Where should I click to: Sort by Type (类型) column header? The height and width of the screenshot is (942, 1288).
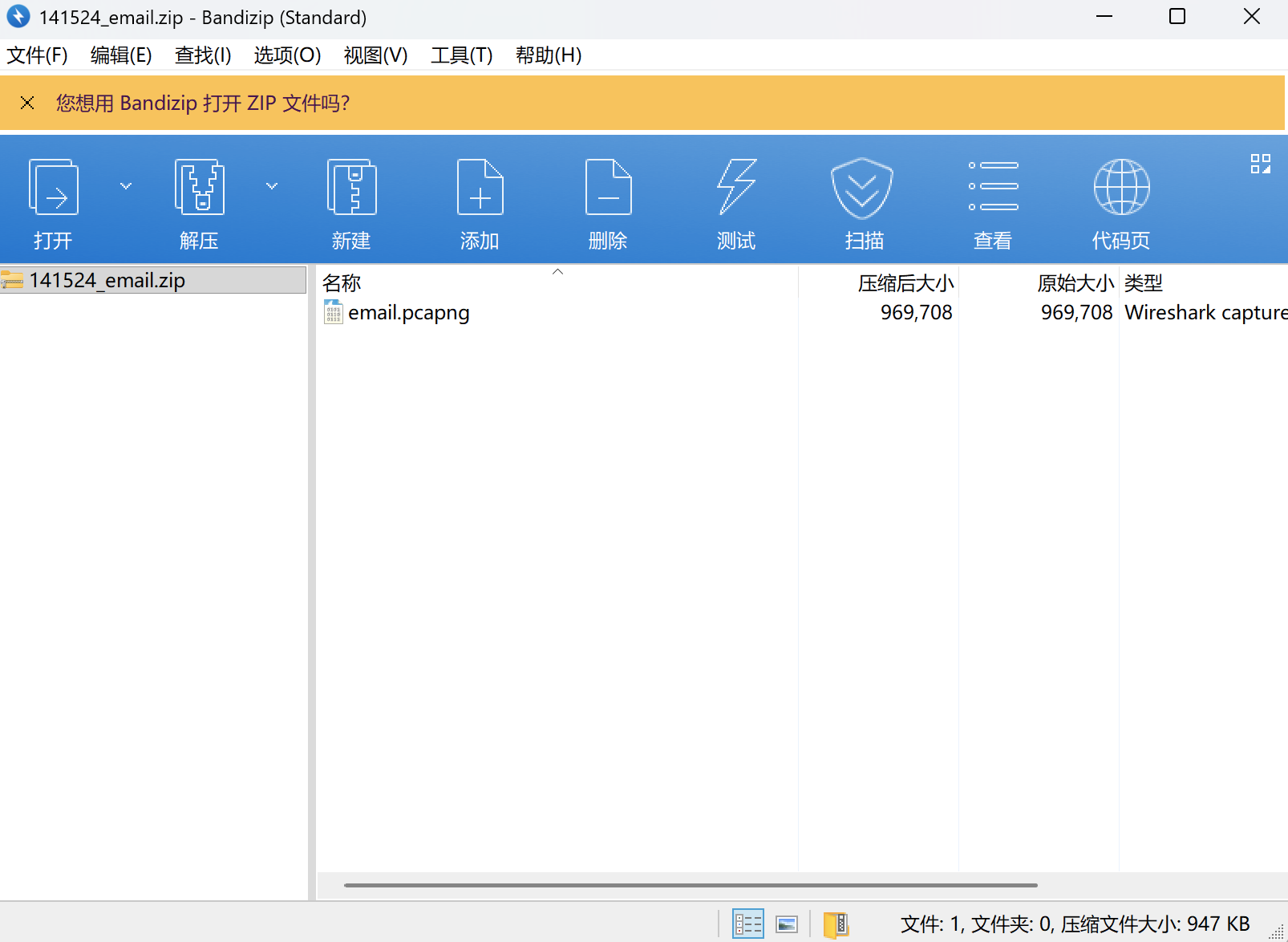pos(1204,282)
